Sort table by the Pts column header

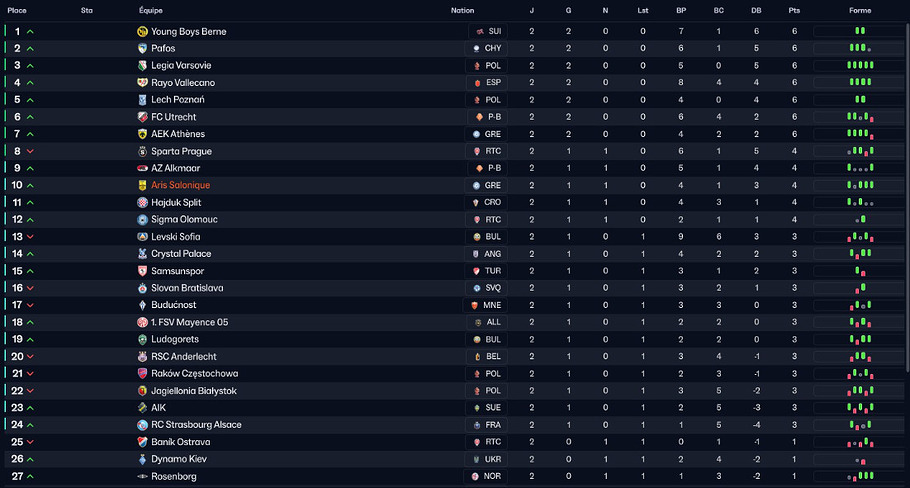794,10
